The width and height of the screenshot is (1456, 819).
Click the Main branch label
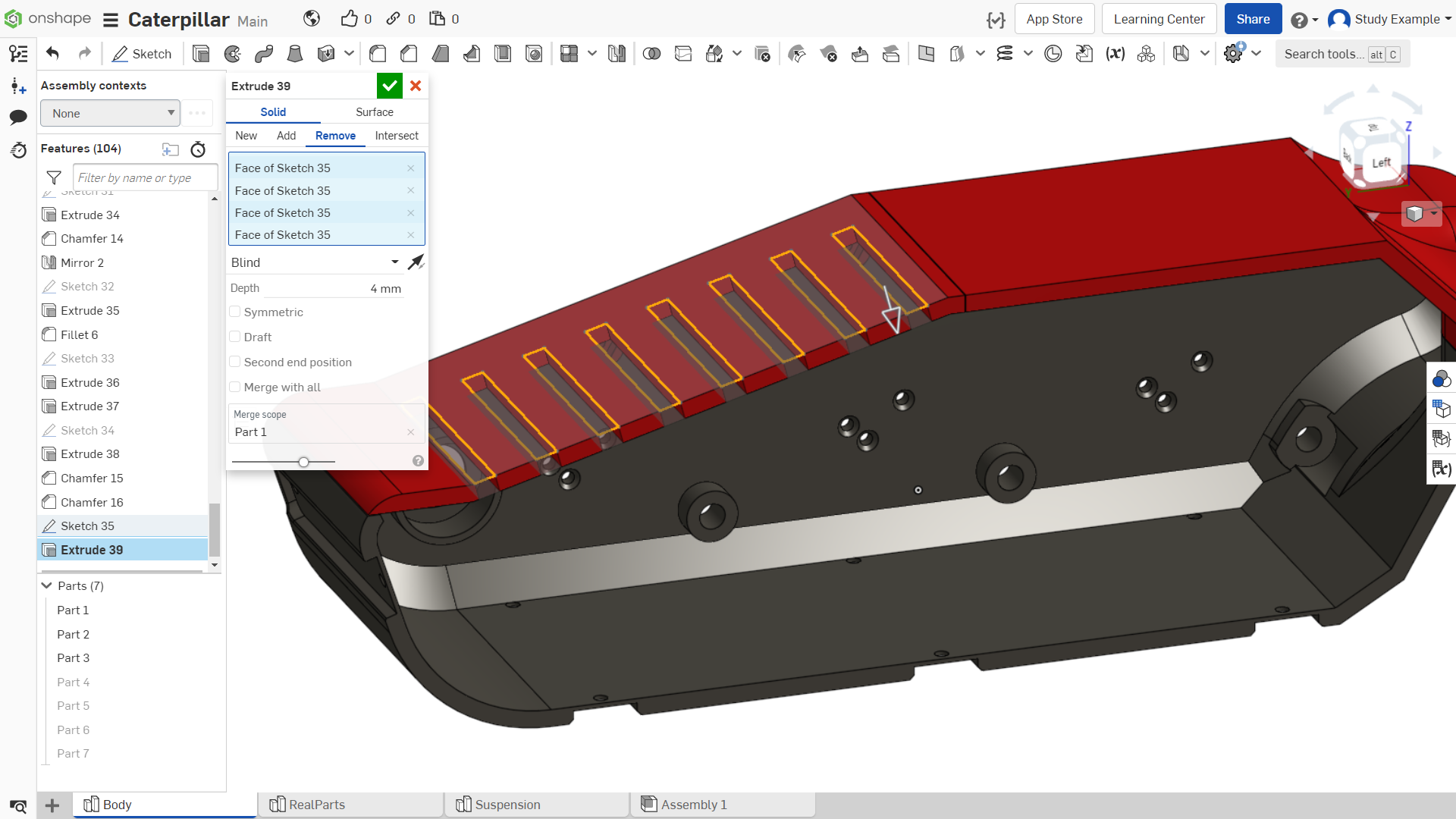253,21
